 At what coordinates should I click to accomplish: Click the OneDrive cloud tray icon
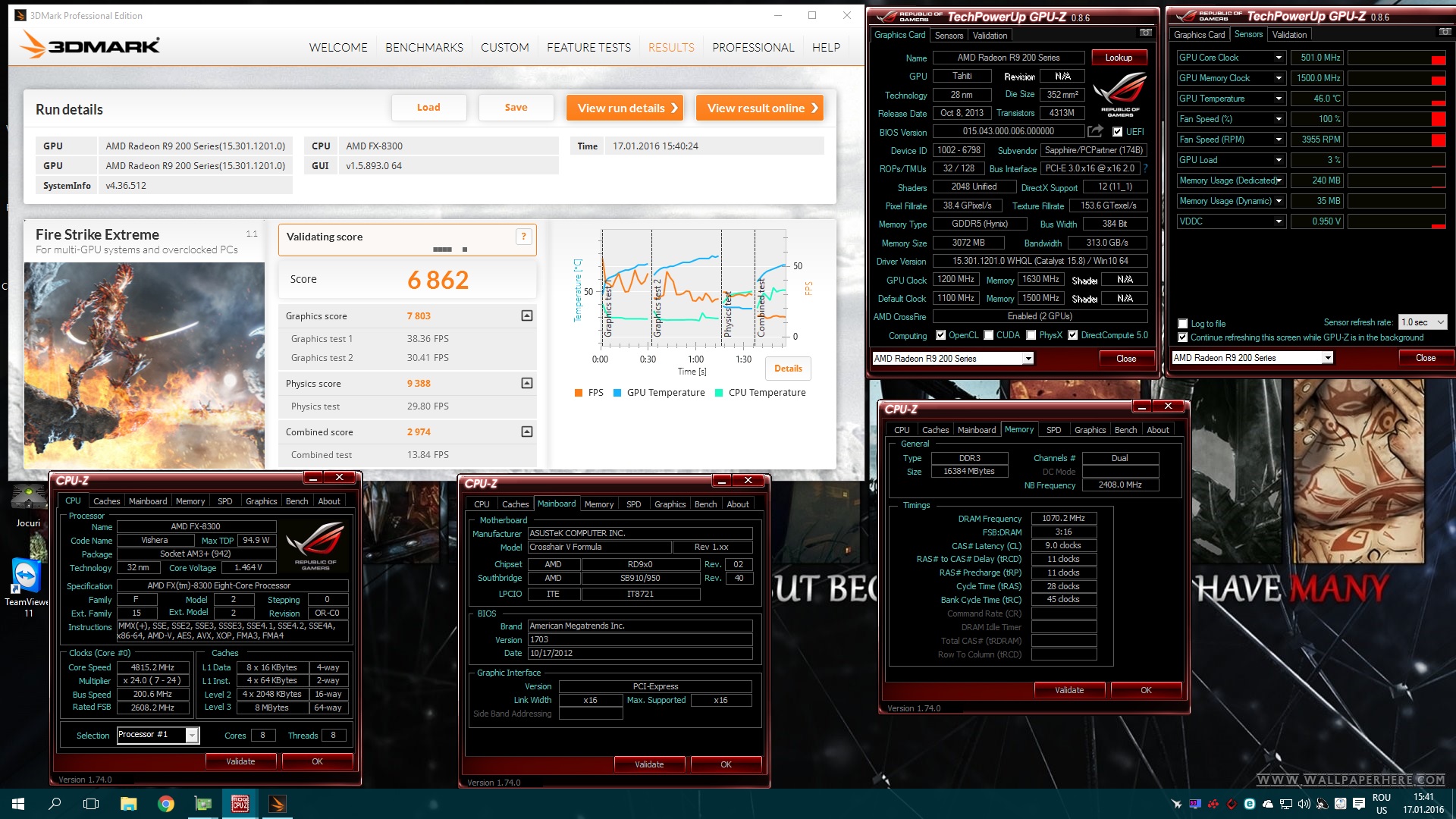pyautogui.click(x=1267, y=804)
